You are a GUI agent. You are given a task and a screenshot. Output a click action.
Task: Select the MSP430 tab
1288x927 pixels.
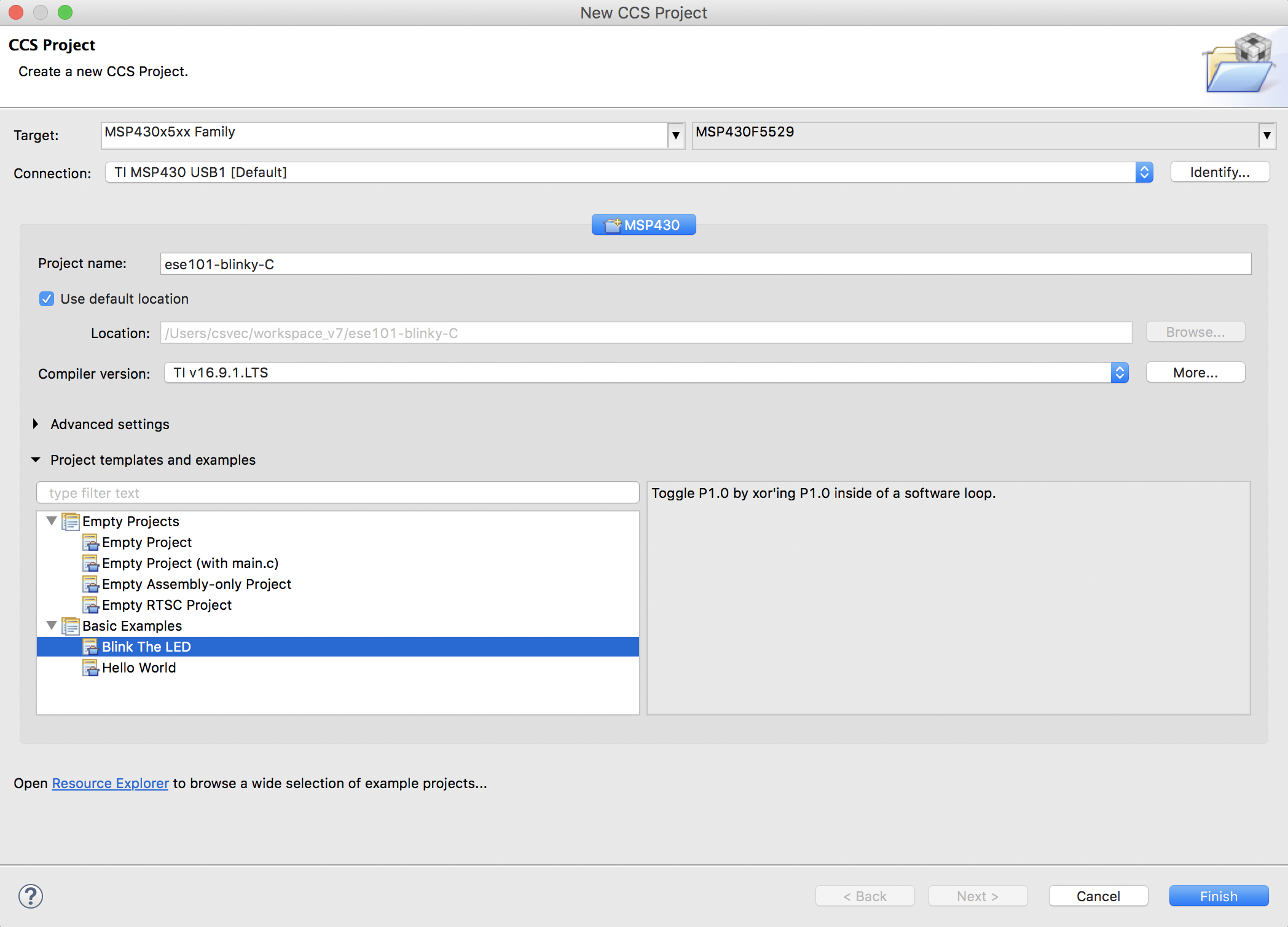click(643, 225)
